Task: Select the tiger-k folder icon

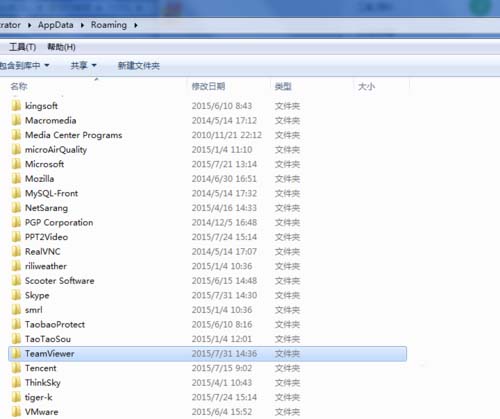Action: 16,397
